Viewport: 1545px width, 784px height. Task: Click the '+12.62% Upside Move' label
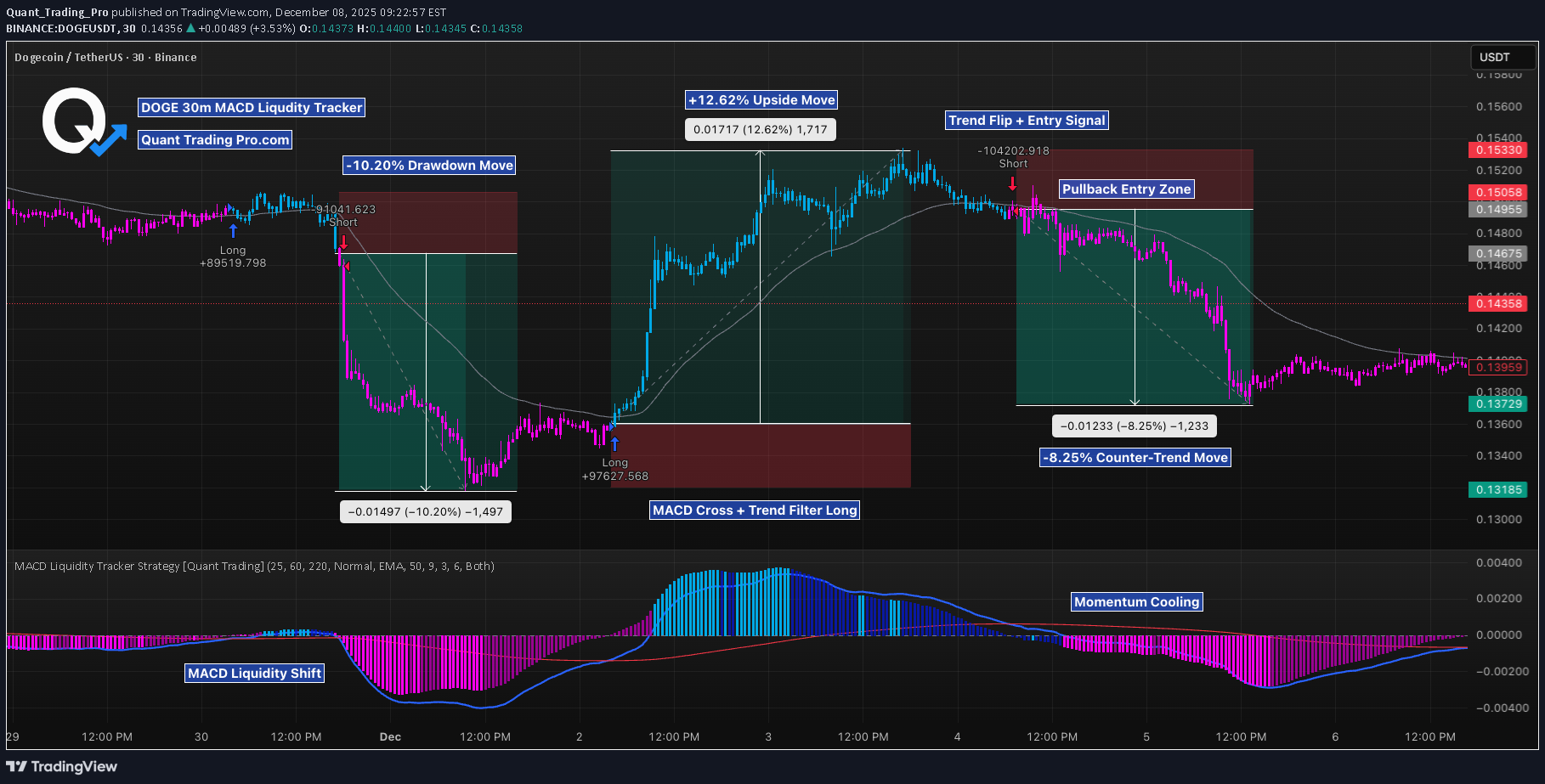tap(761, 99)
